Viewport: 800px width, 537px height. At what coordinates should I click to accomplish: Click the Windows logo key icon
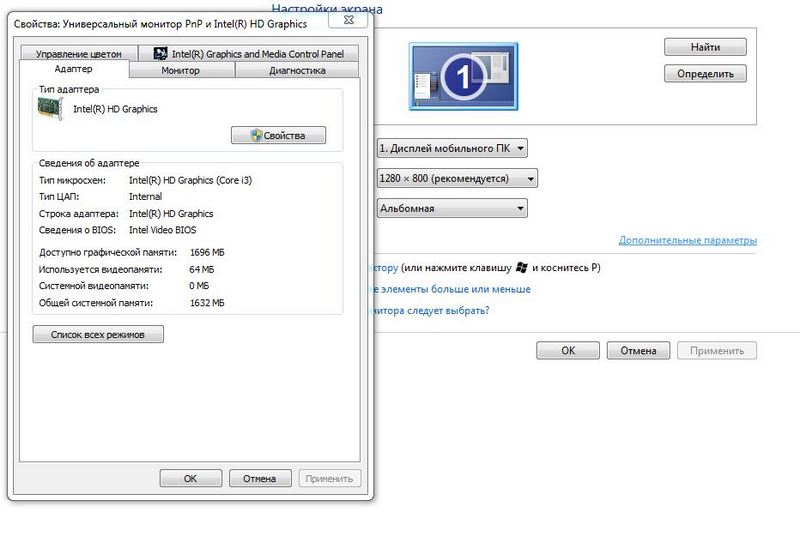click(521, 268)
